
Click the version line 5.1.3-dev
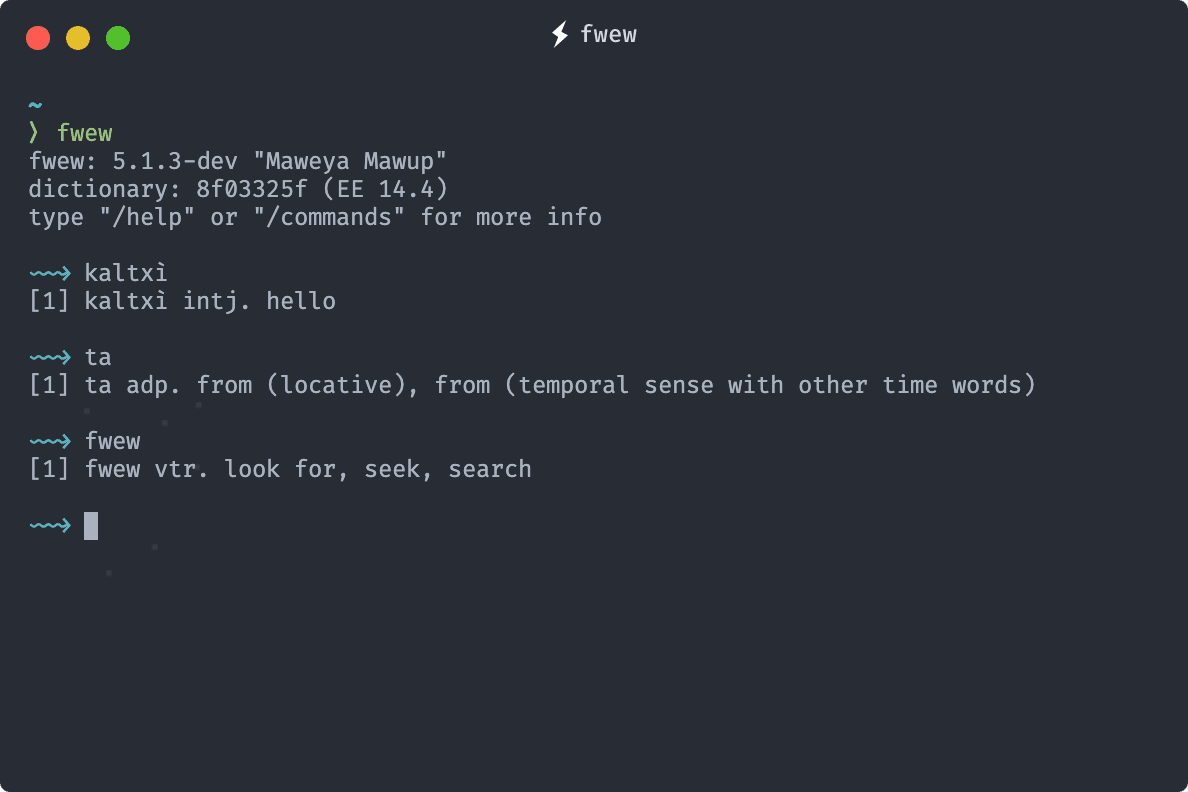click(x=237, y=161)
